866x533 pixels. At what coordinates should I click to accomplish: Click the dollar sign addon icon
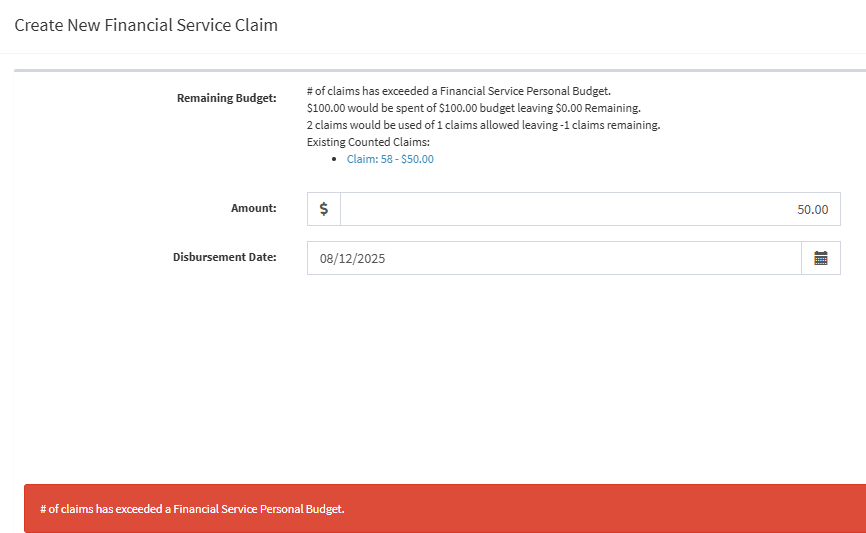pyautogui.click(x=323, y=209)
